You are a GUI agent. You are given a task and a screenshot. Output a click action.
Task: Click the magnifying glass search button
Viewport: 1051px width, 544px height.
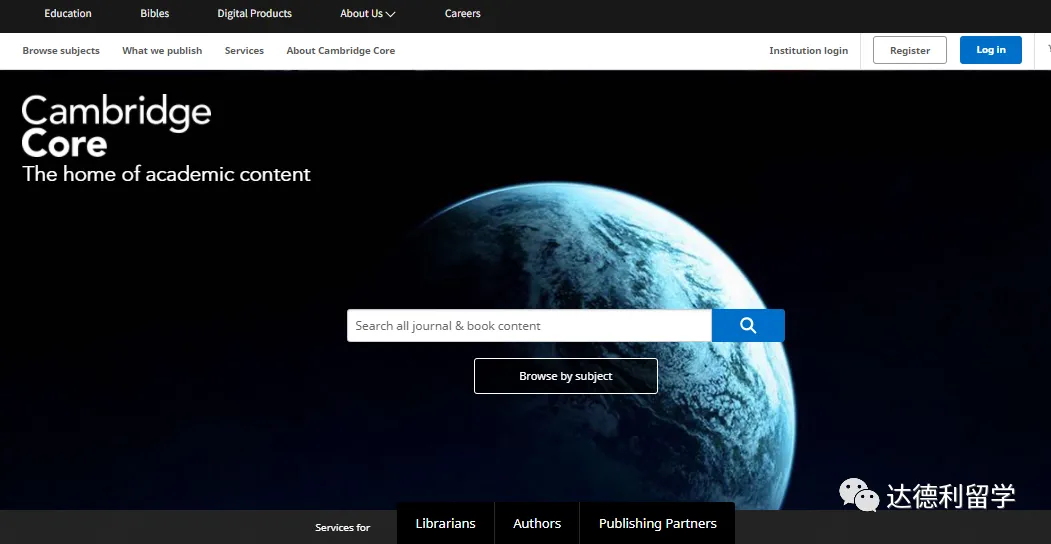pos(748,326)
